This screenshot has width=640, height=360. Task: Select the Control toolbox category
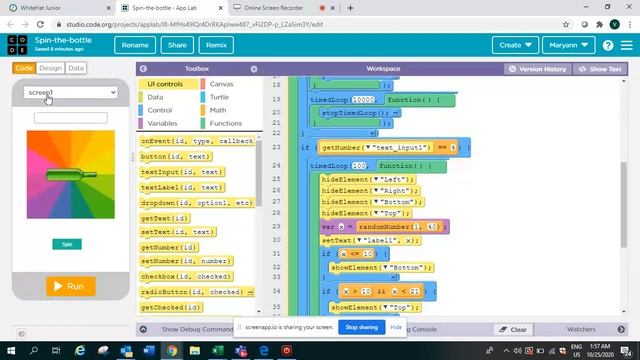click(160, 110)
